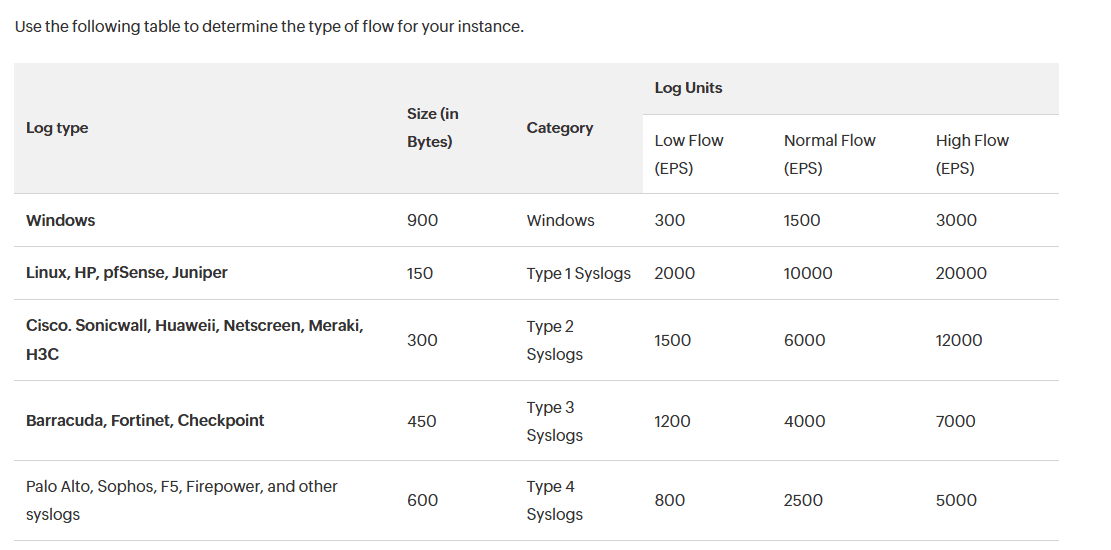The height and width of the screenshot is (550, 1111).
Task: Click the bold "Windows" log type cell
Action: point(61,220)
